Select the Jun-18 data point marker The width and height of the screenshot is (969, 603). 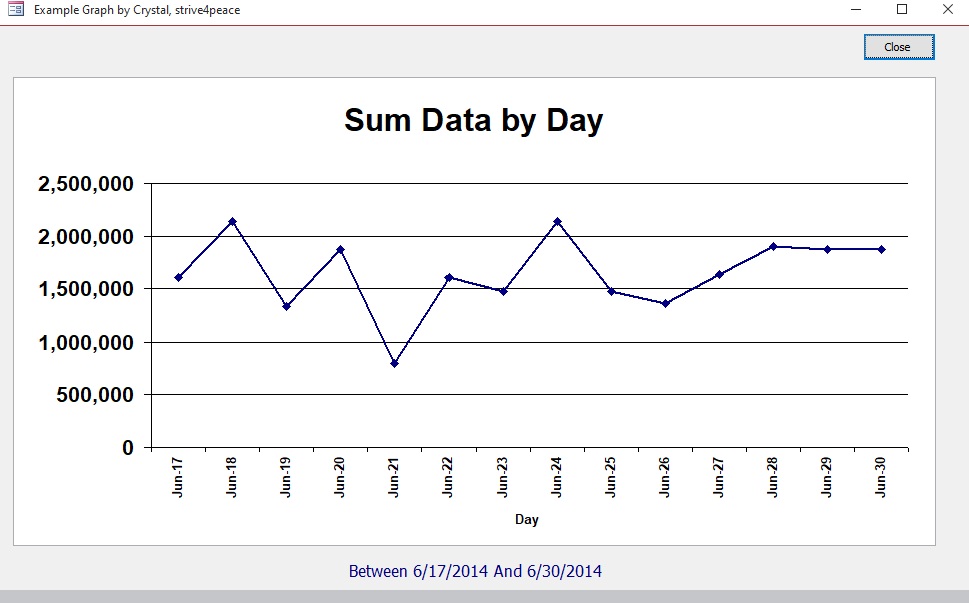pyautogui.click(x=232, y=221)
